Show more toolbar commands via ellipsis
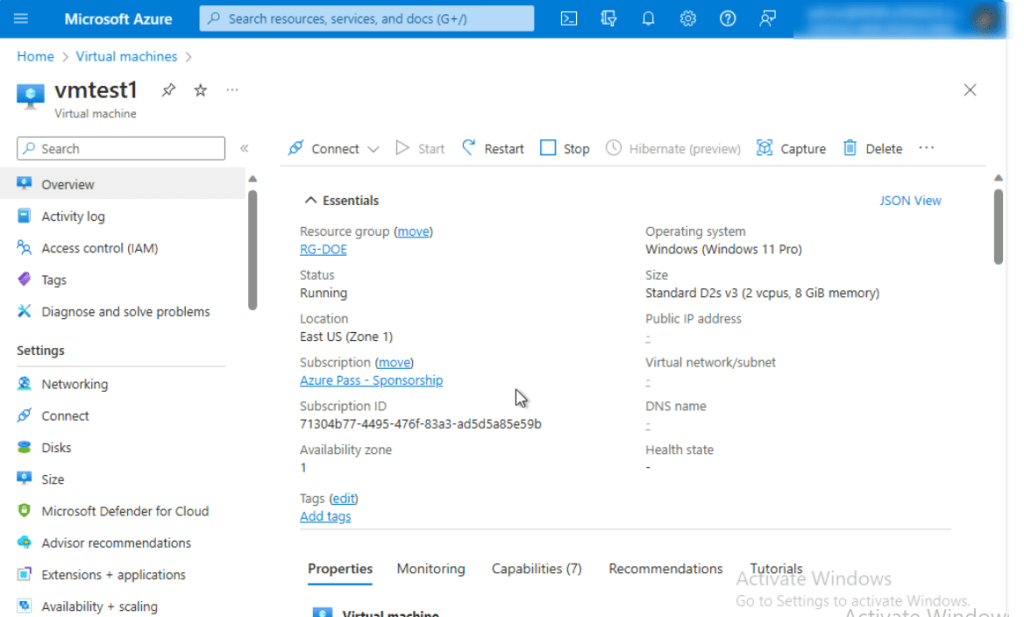 coord(926,148)
